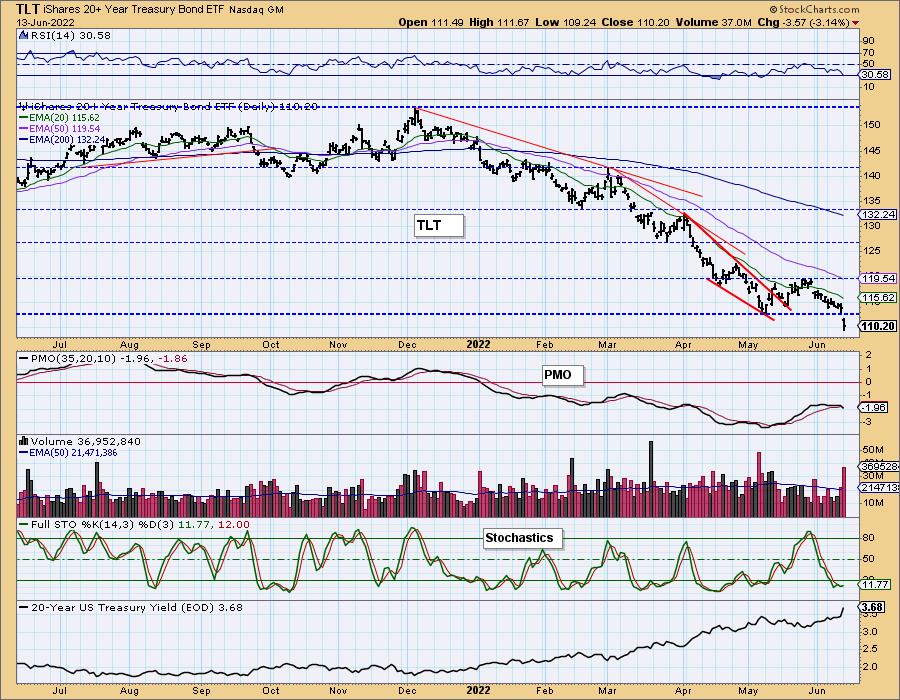The width and height of the screenshot is (900, 700).
Task: Click the 110.20 last price axis tag
Action: point(879,326)
